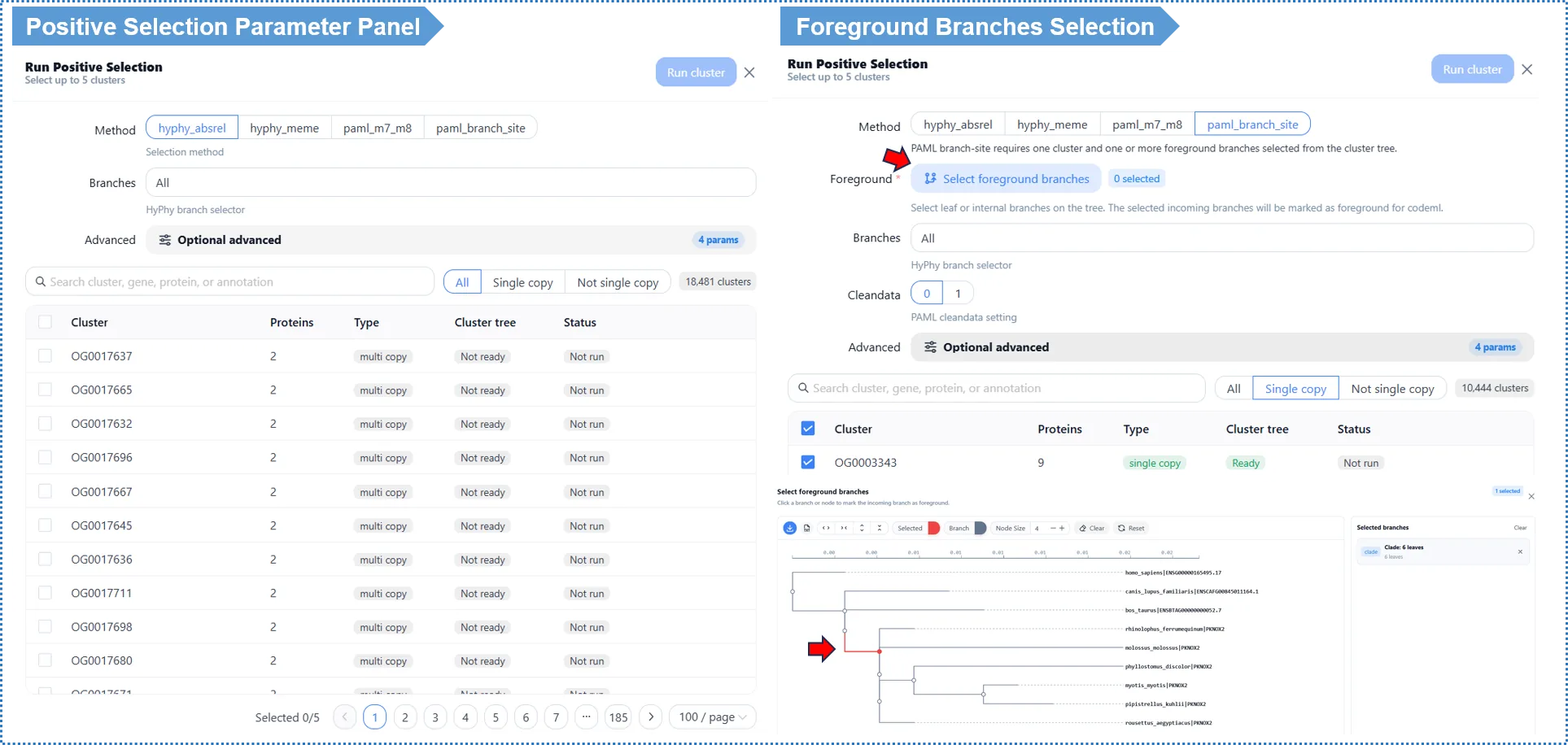The height and width of the screenshot is (745, 1568).
Task: Click the OG0017698 cluster name
Action: pos(102,627)
